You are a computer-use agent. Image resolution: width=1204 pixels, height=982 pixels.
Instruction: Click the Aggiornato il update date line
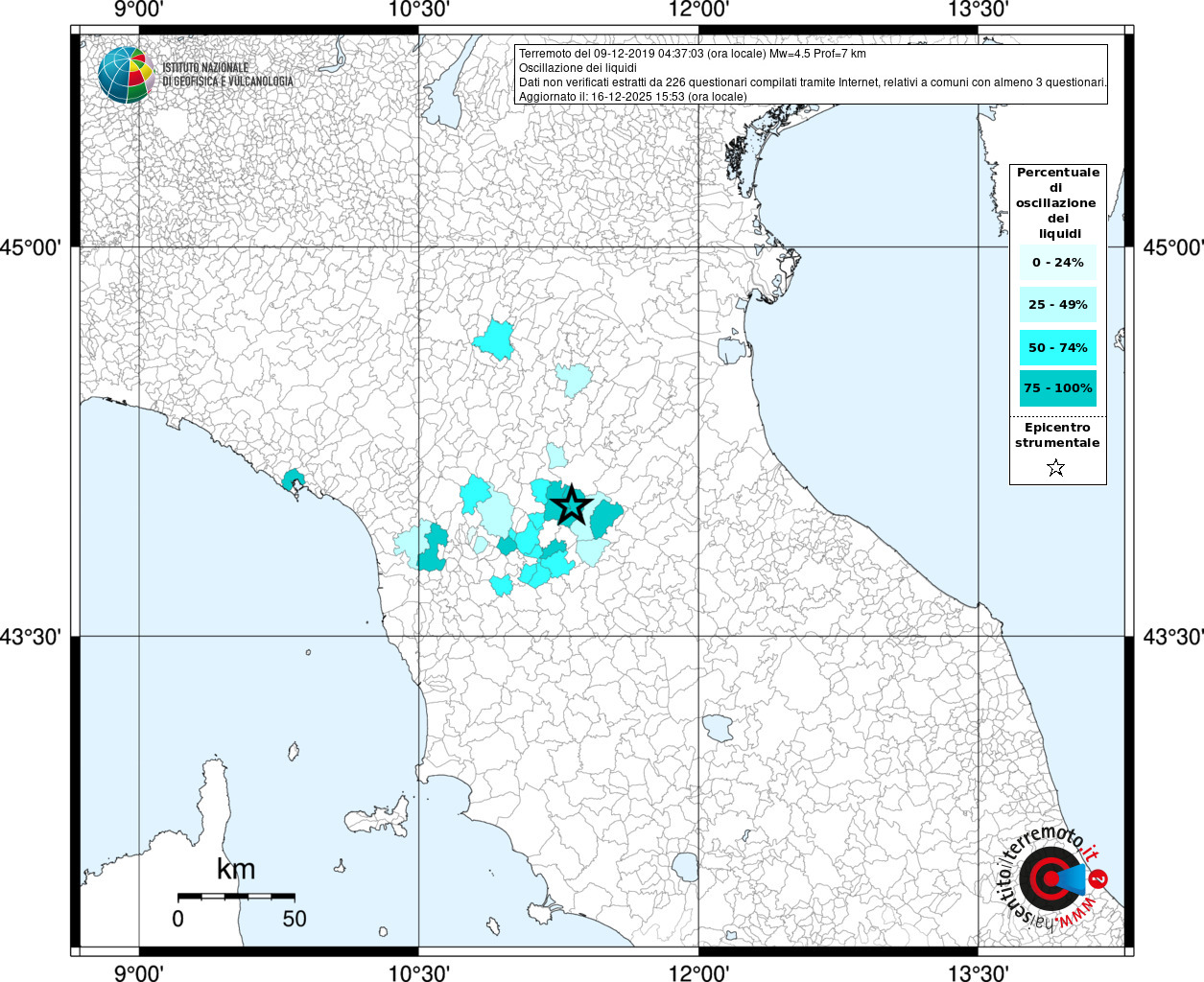pyautogui.click(x=632, y=97)
